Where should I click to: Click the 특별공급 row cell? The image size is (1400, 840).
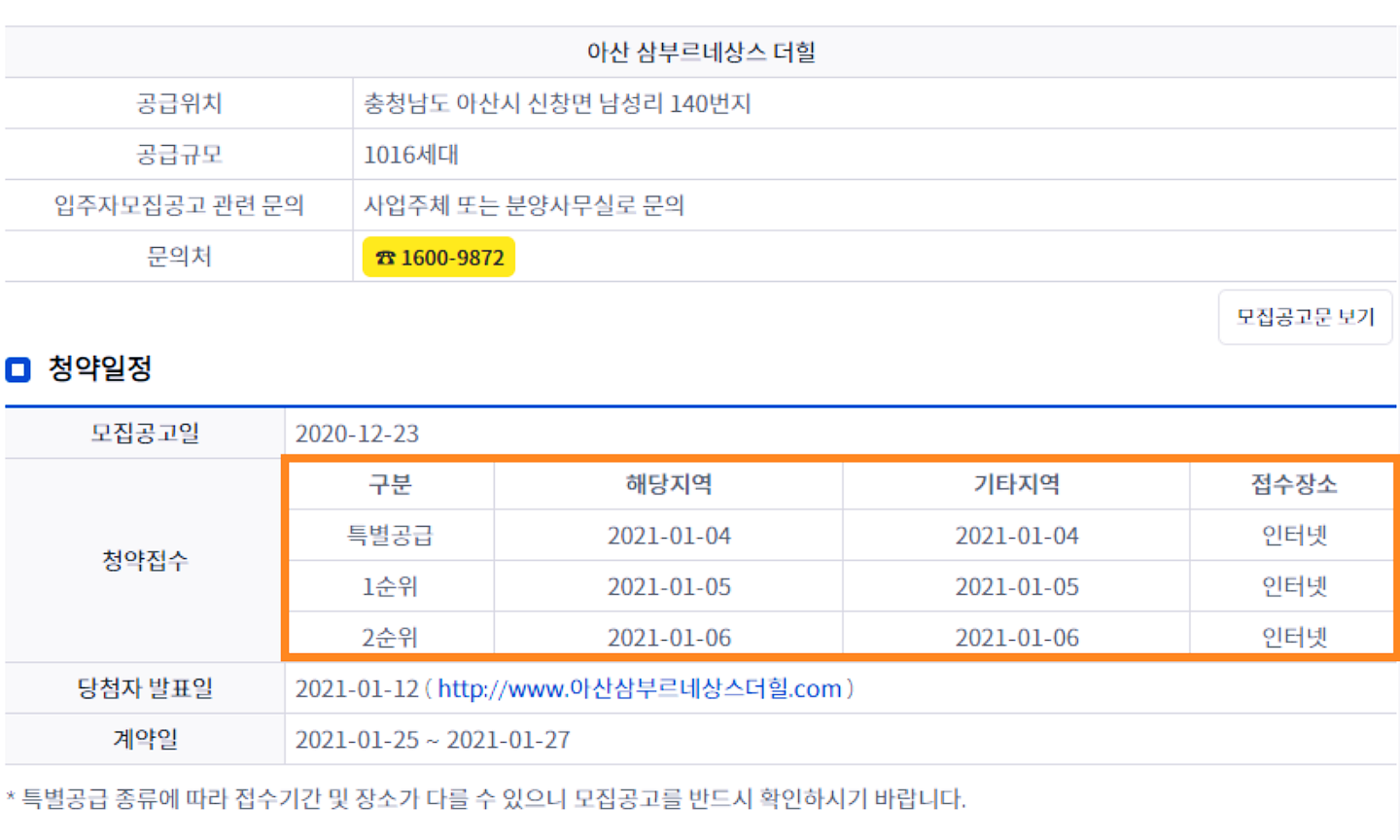coord(390,536)
